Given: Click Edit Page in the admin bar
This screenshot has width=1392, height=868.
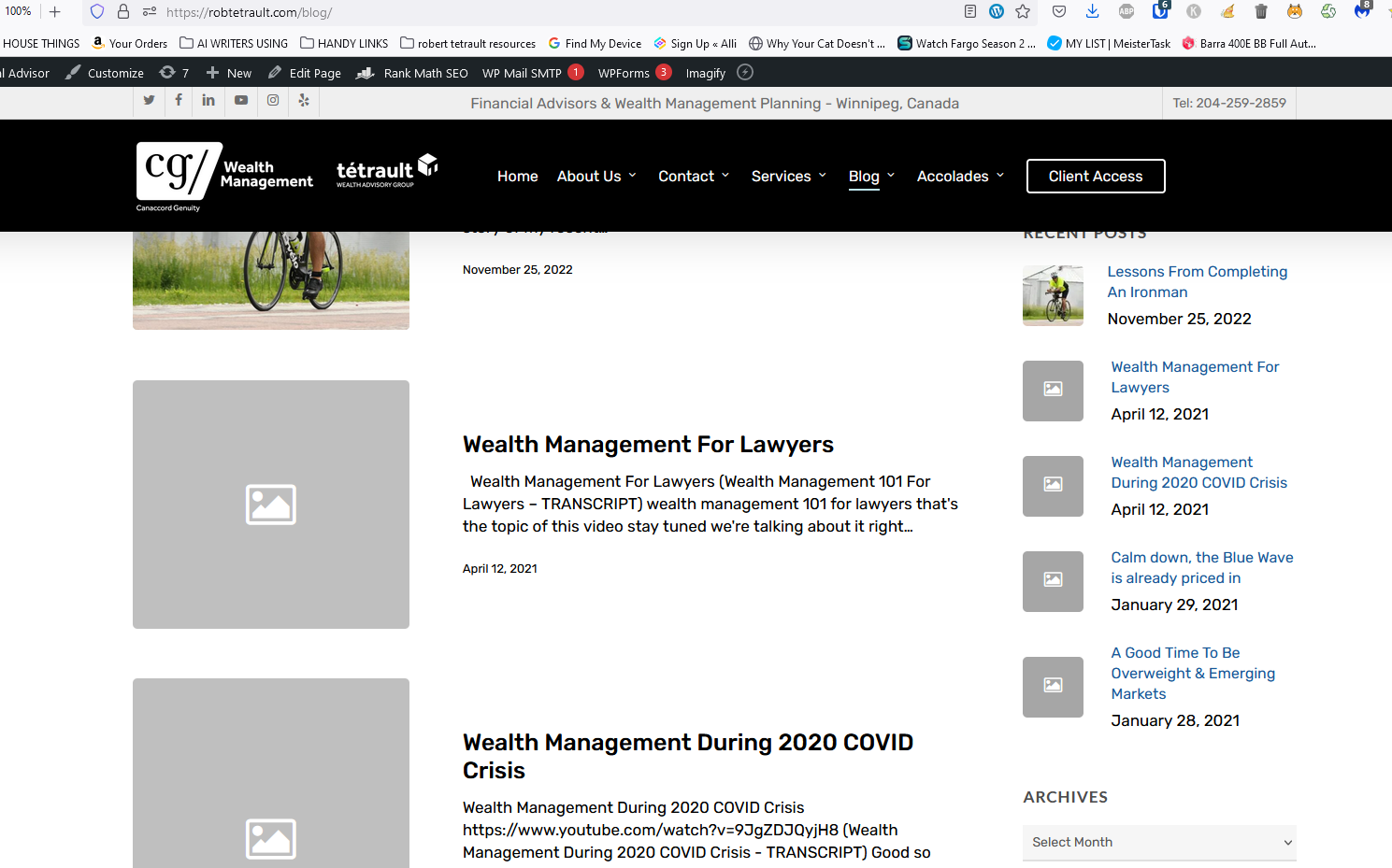Looking at the screenshot, I should tap(304, 72).
